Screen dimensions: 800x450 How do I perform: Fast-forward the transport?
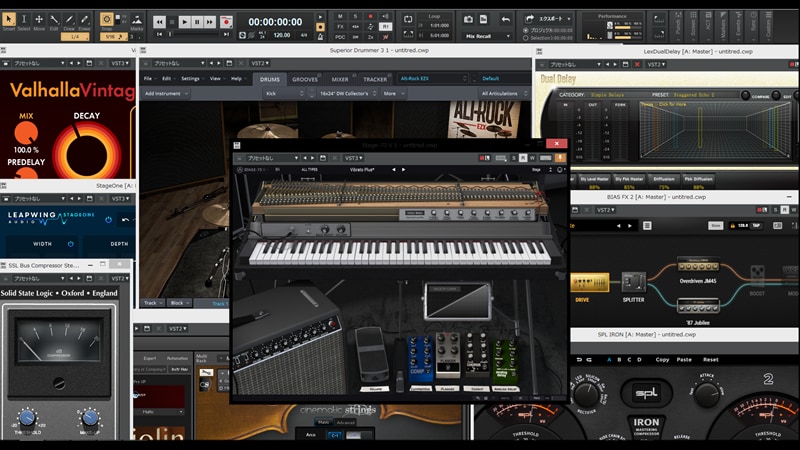209,22
